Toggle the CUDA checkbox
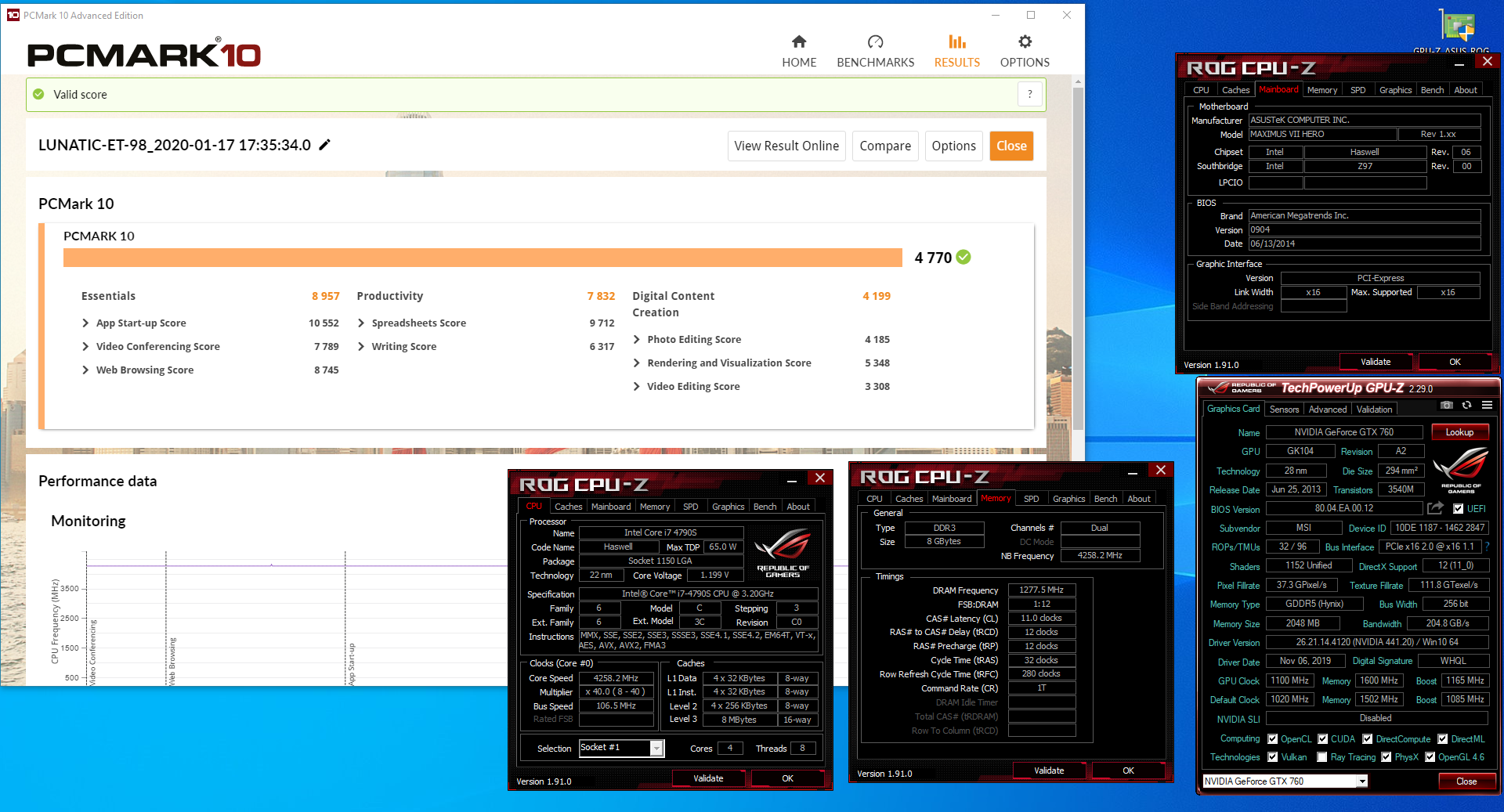Viewport: 1504px width, 812px height. pos(1323,738)
